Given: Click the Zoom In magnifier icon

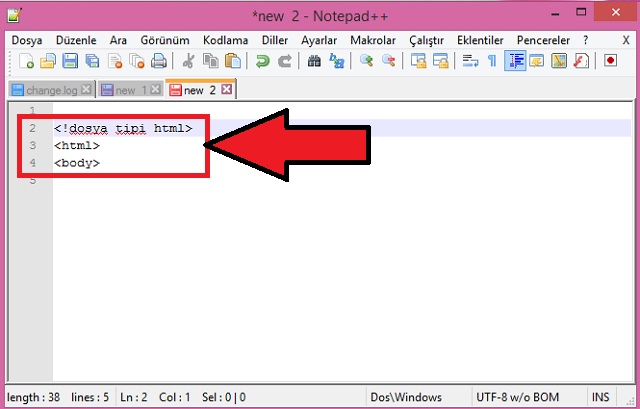Looking at the screenshot, I should tap(366, 61).
